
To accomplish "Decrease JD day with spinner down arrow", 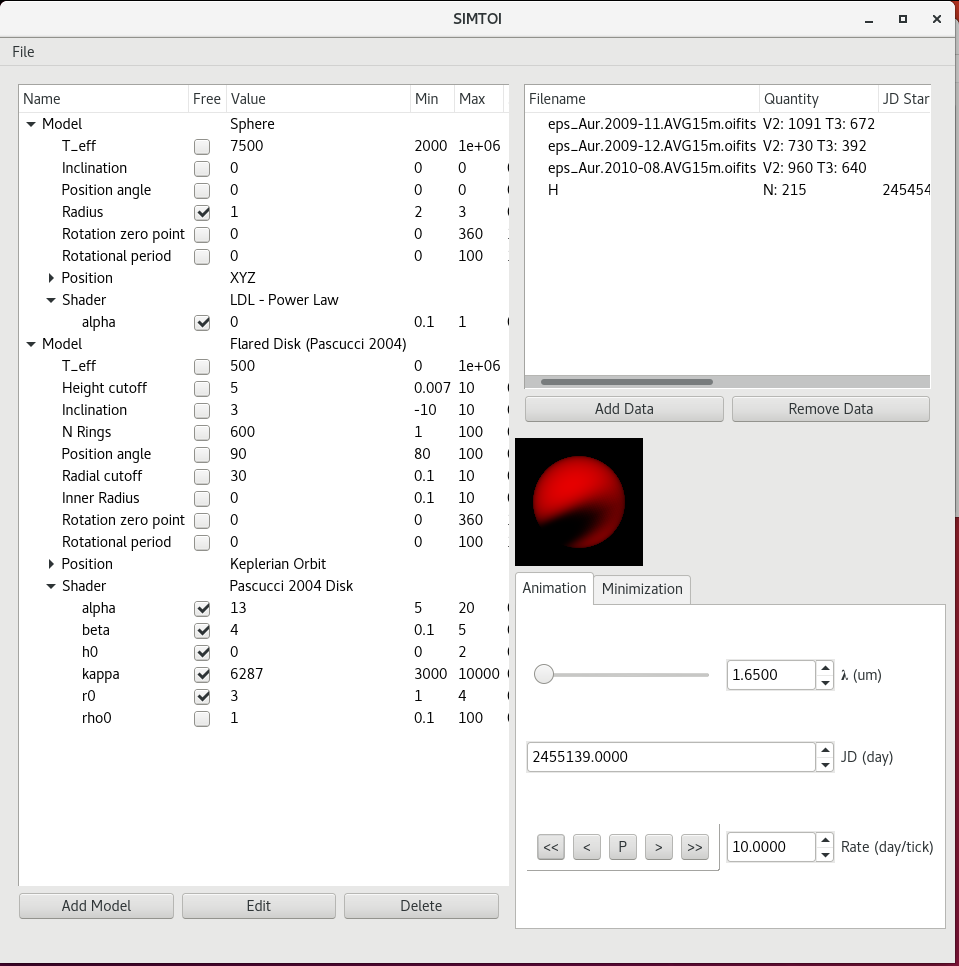I will tap(825, 764).
